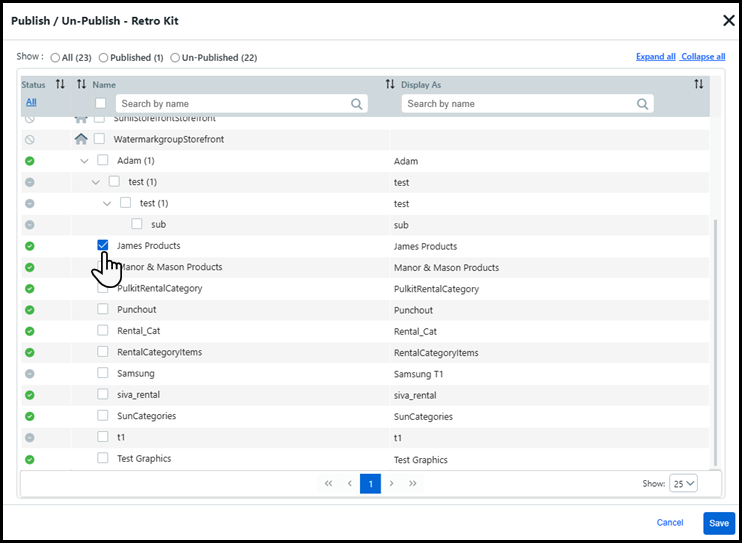
Task: Collapse the Adam (1) tree node
Action: 85,161
